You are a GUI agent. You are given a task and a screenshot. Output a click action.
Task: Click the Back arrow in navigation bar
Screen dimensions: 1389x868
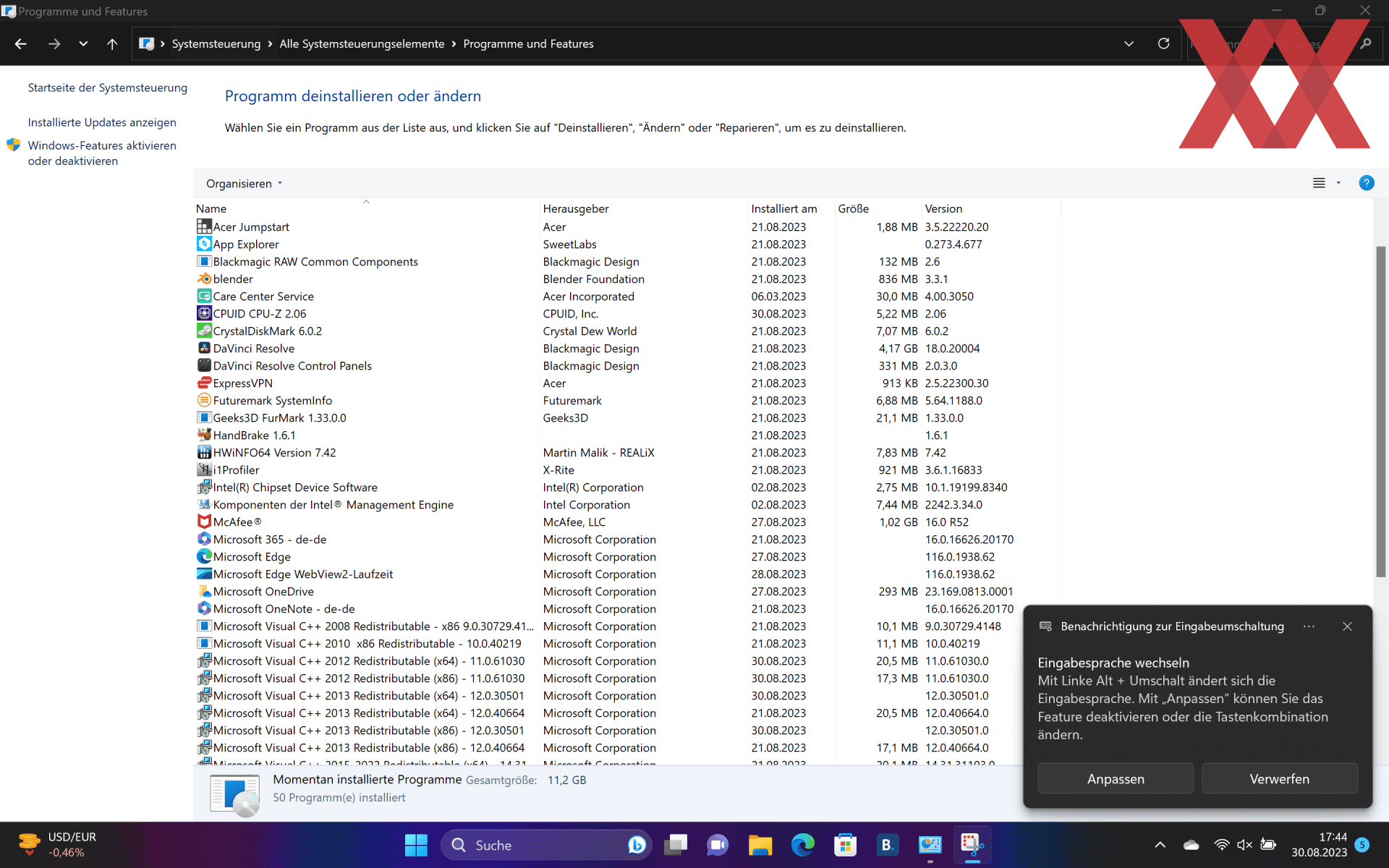pos(21,44)
